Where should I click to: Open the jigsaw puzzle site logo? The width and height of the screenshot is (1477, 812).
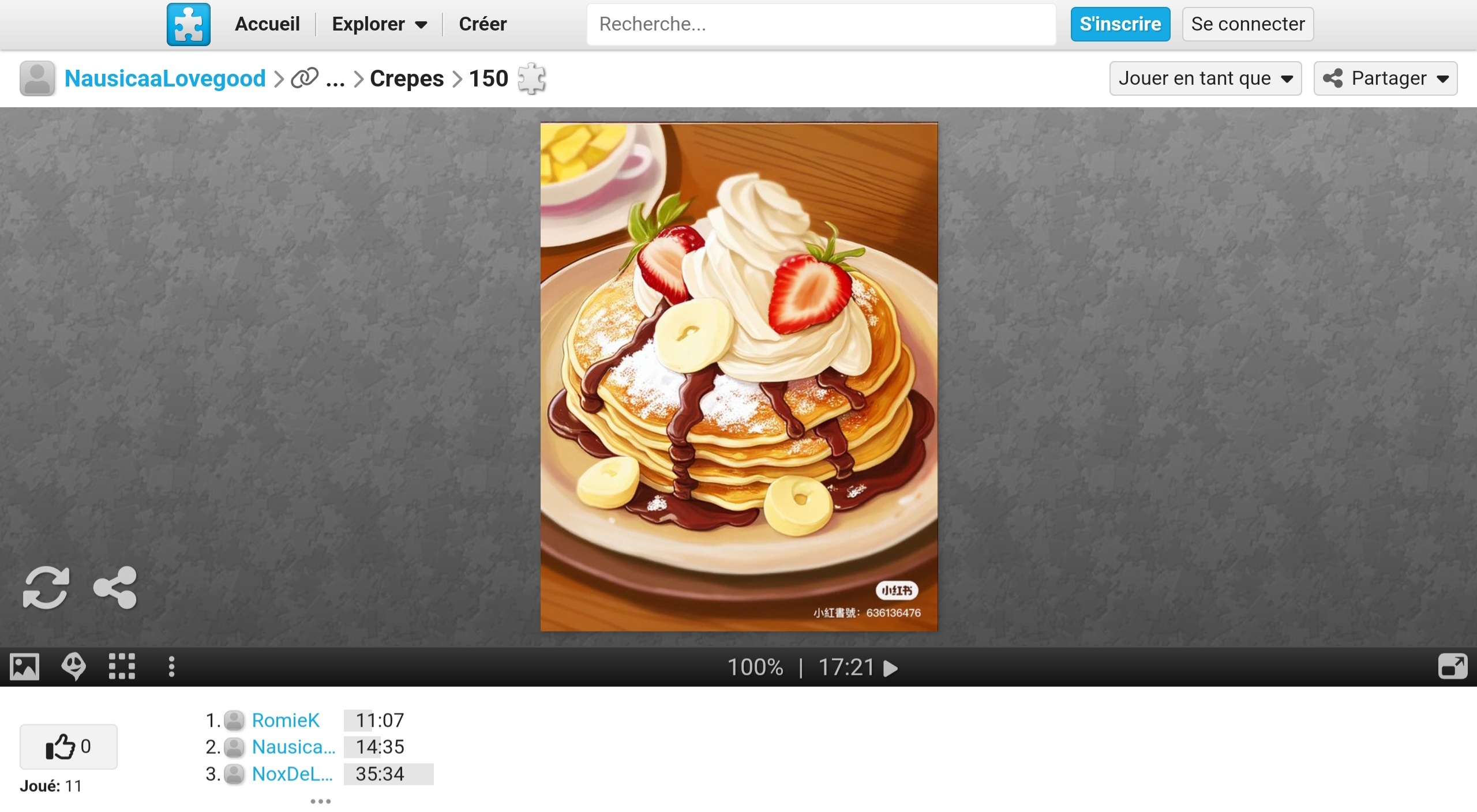(x=189, y=24)
